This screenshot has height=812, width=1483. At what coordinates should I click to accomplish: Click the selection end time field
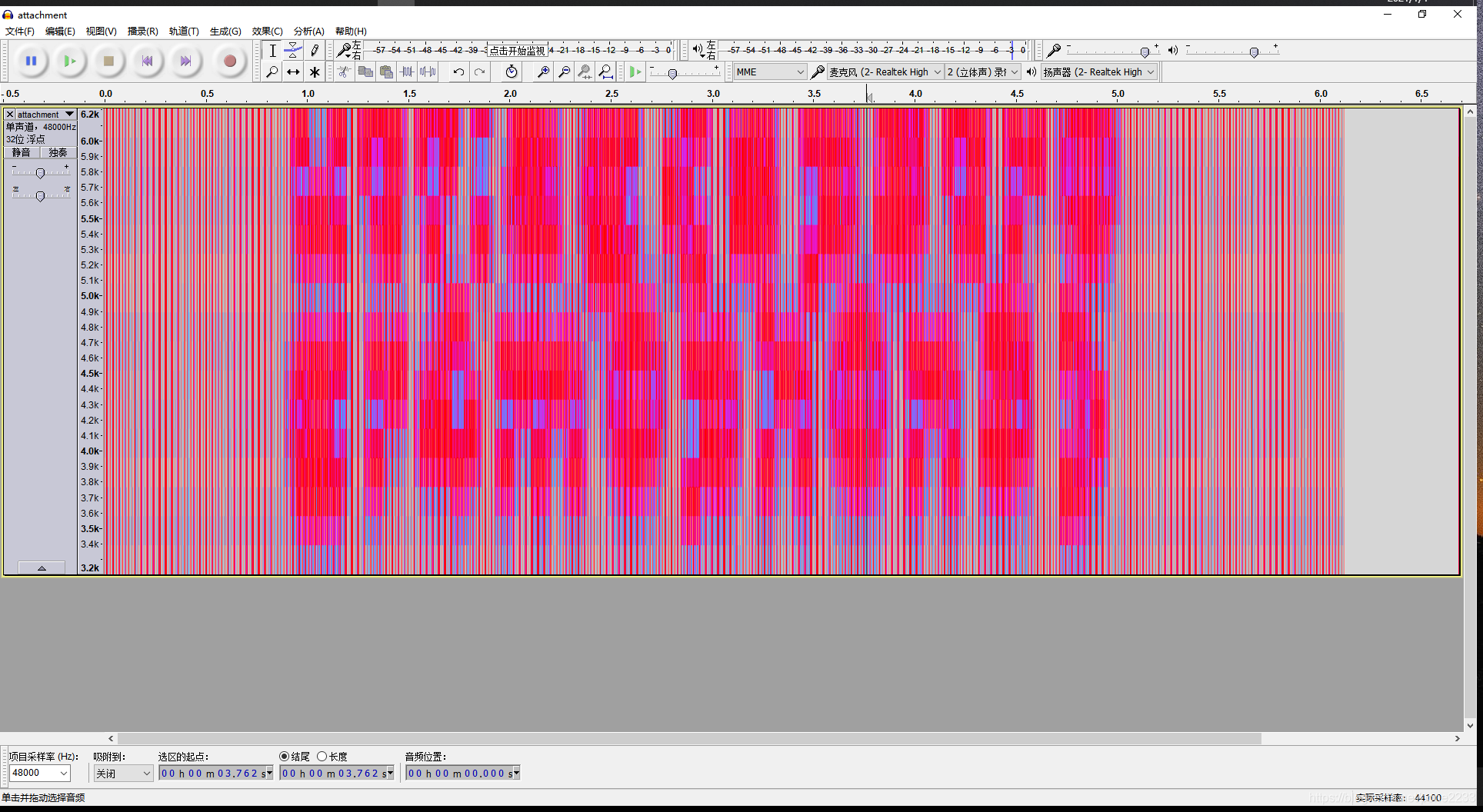tap(337, 773)
